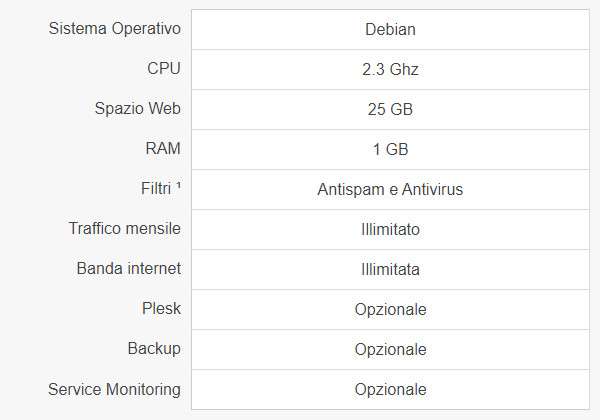Select the Debian value cell

390,29
